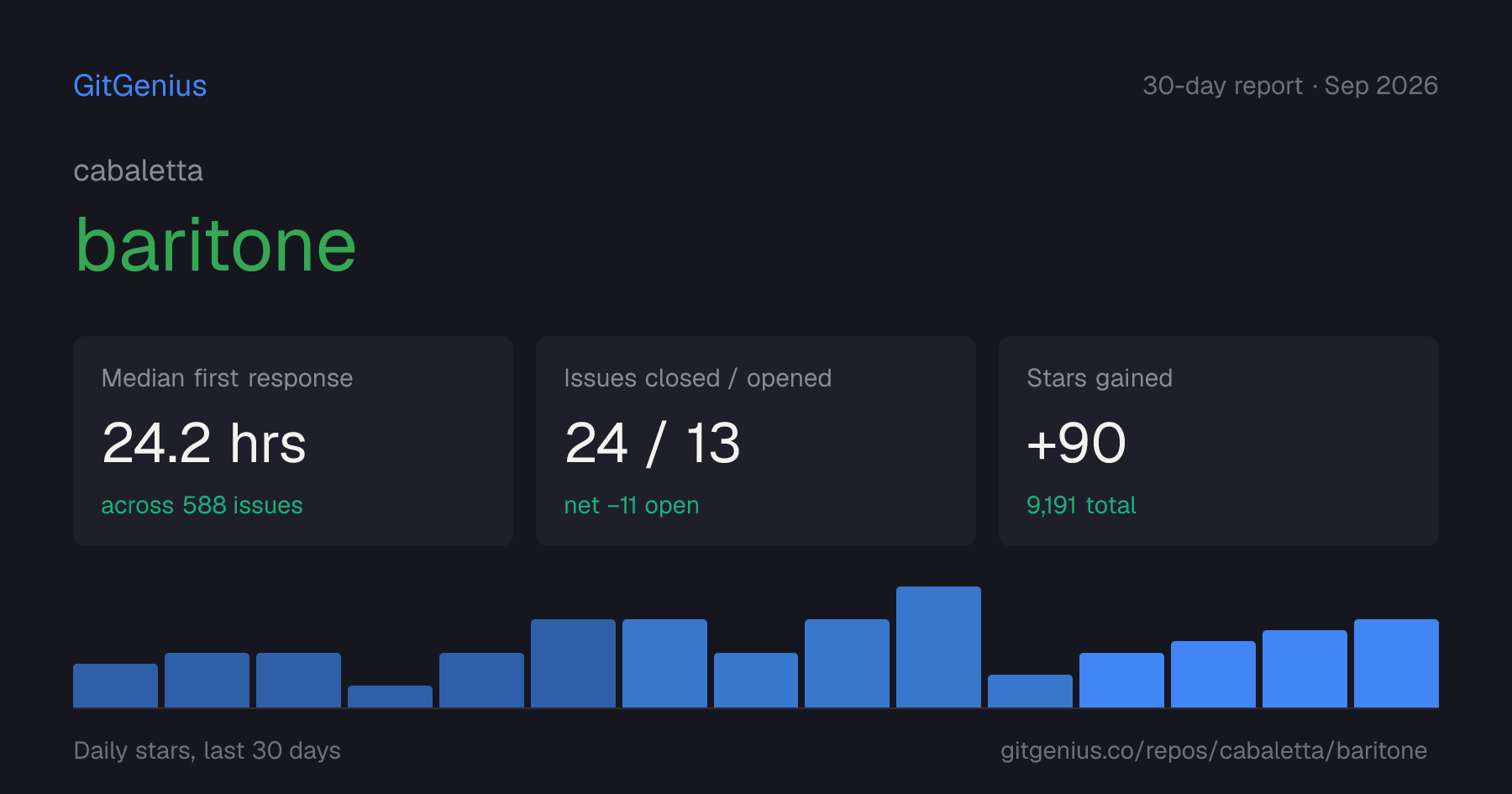Click the +90 stars value
1512x794 pixels.
coord(1076,443)
